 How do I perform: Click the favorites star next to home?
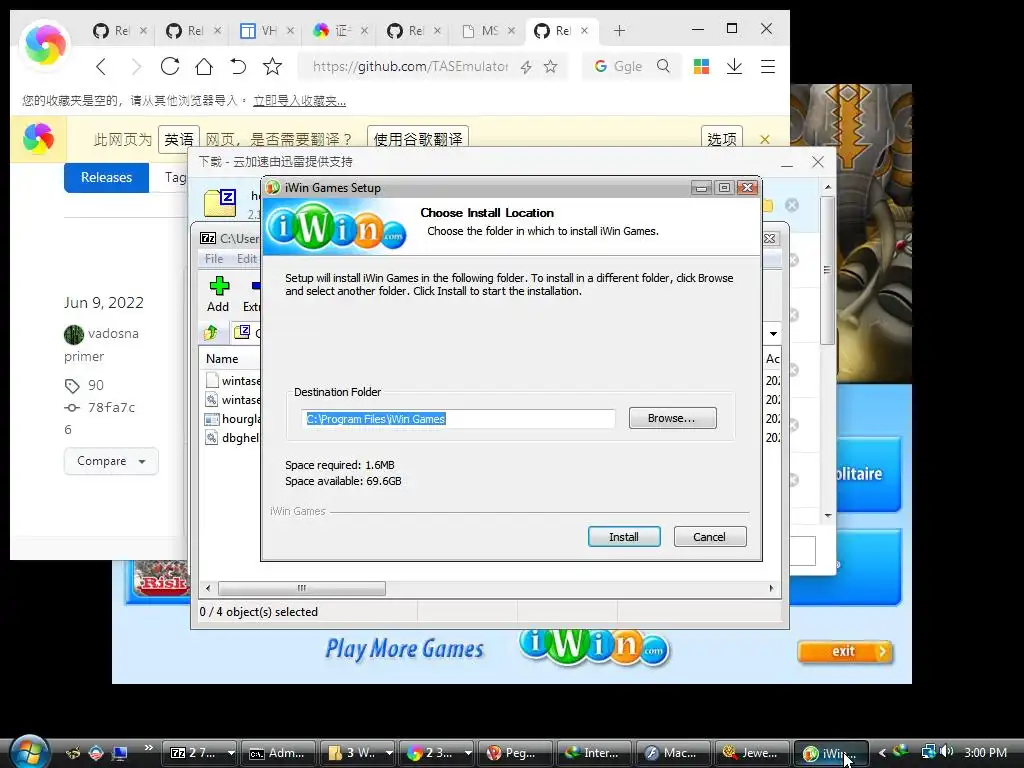[272, 66]
